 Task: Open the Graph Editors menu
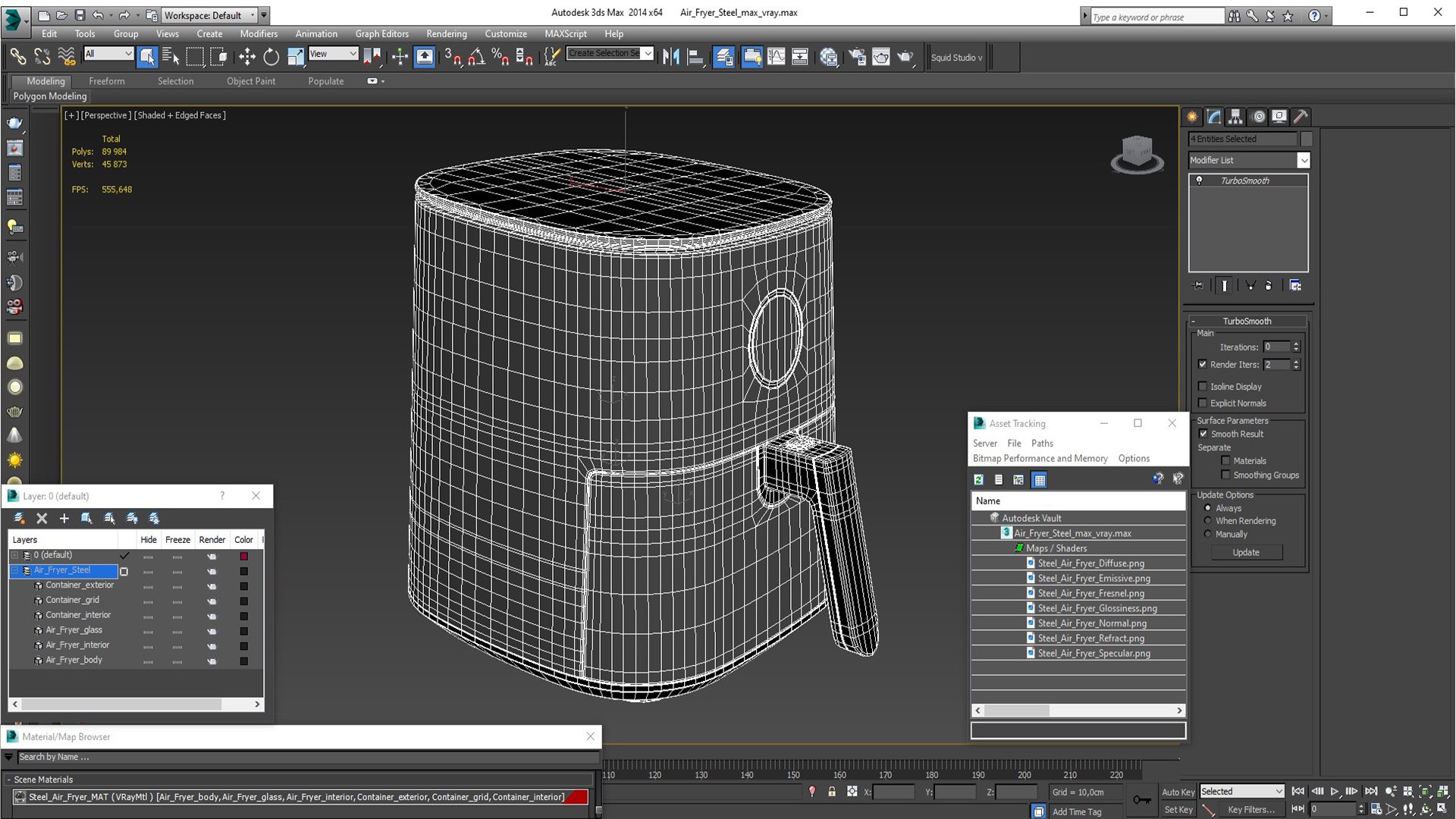click(x=381, y=34)
